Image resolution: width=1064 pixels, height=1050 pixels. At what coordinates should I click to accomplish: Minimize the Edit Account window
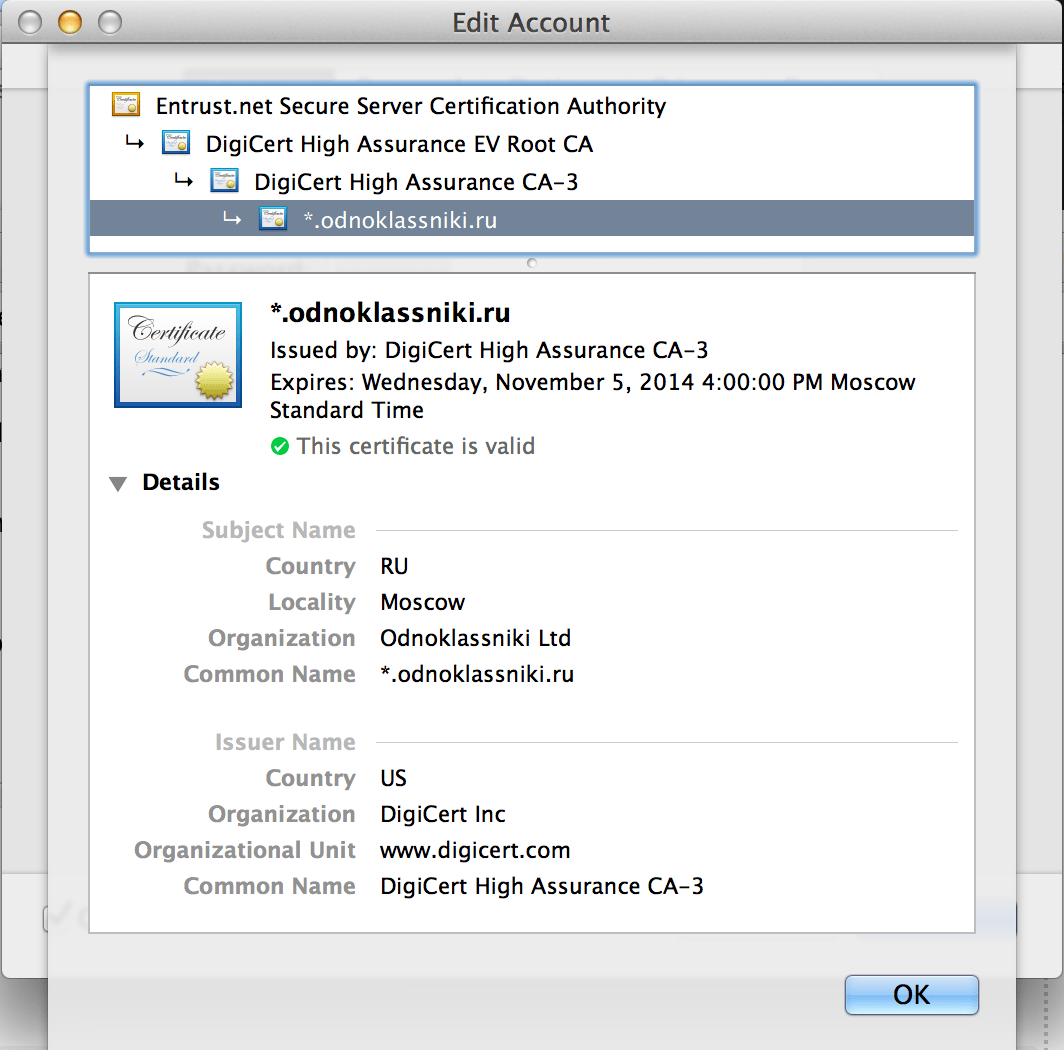coord(70,22)
